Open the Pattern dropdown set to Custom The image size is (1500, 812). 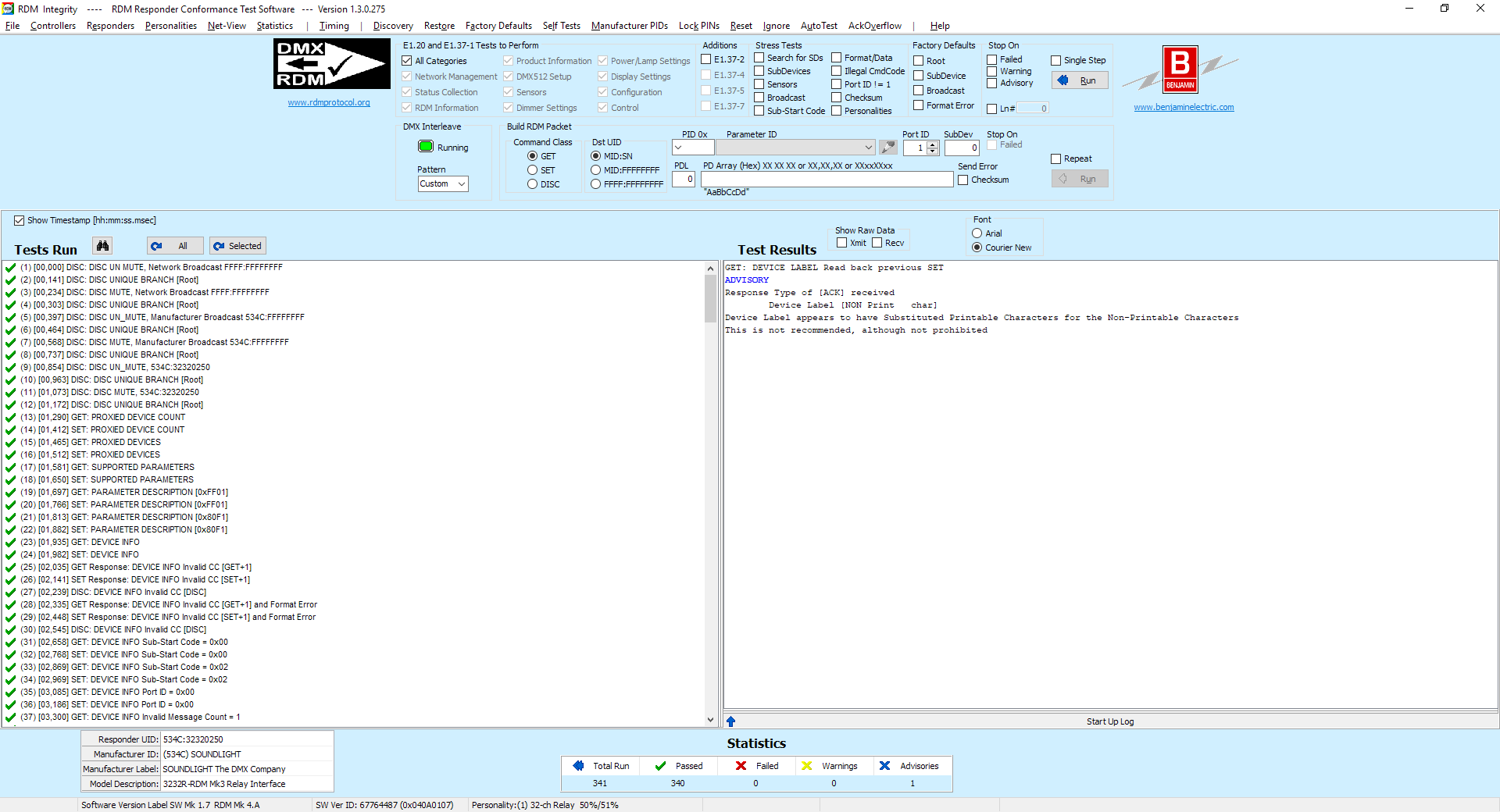[442, 184]
